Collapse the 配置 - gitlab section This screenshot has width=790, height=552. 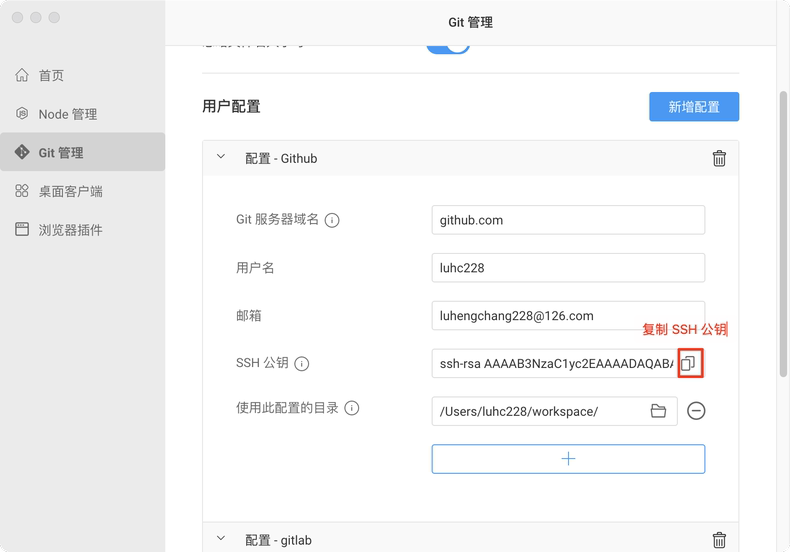(x=221, y=538)
